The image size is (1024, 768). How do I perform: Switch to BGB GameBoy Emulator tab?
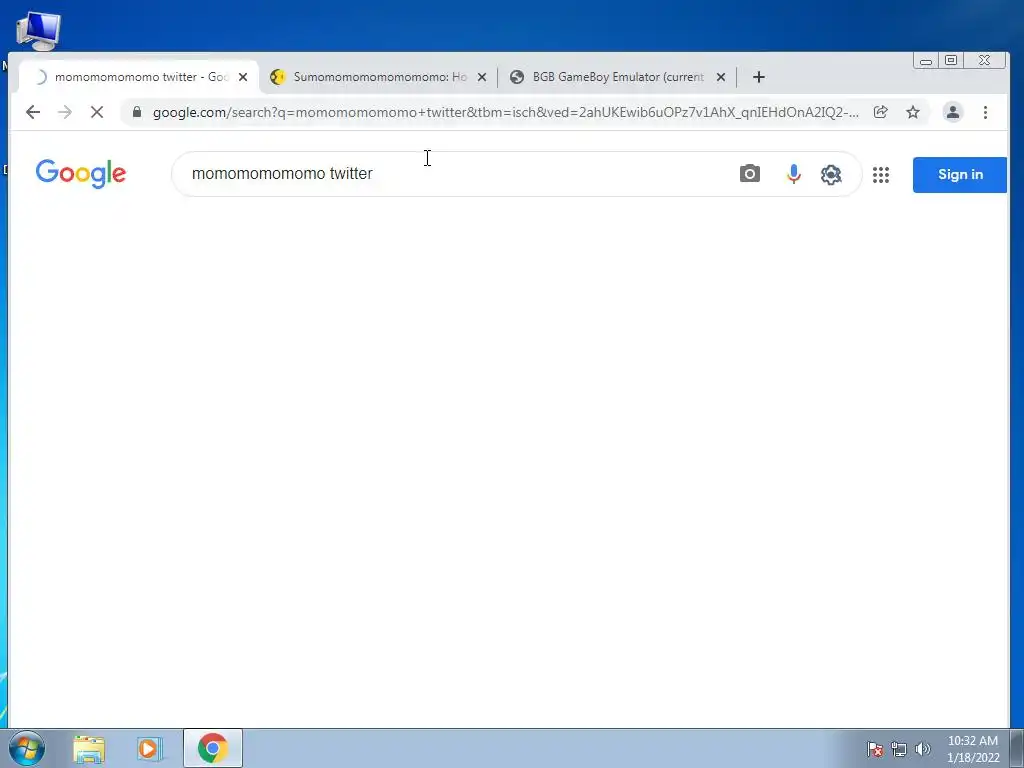617,77
